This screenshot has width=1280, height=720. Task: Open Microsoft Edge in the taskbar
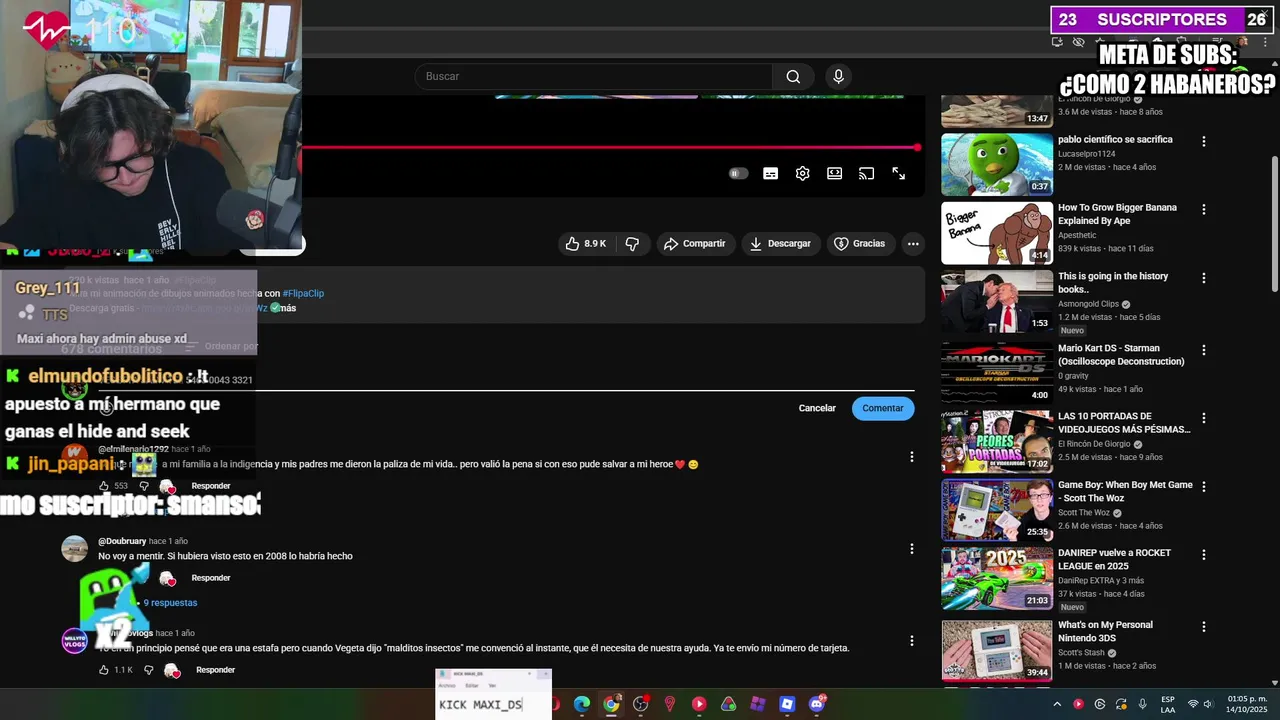582,704
